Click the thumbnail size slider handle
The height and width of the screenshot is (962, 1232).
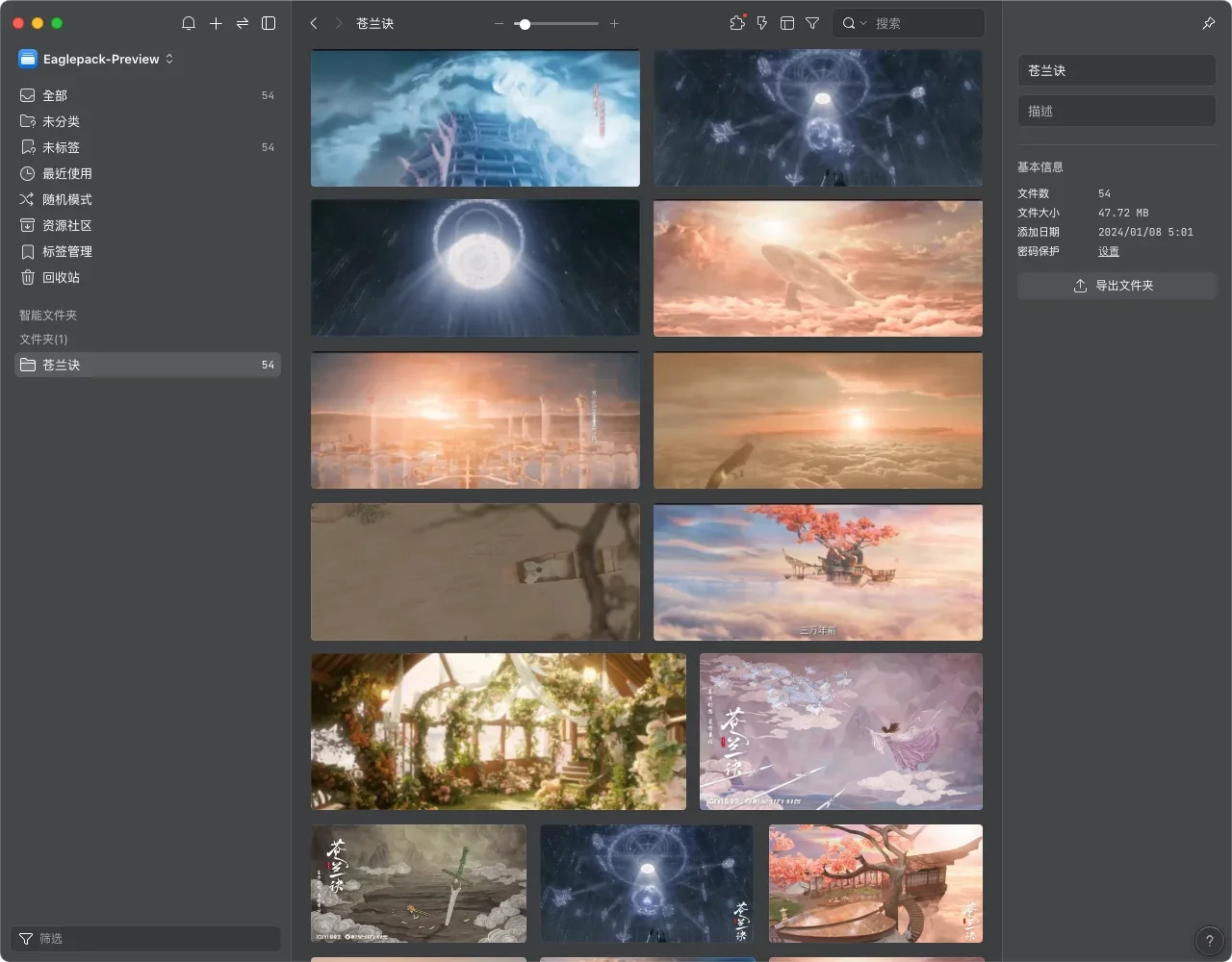pyautogui.click(x=525, y=23)
